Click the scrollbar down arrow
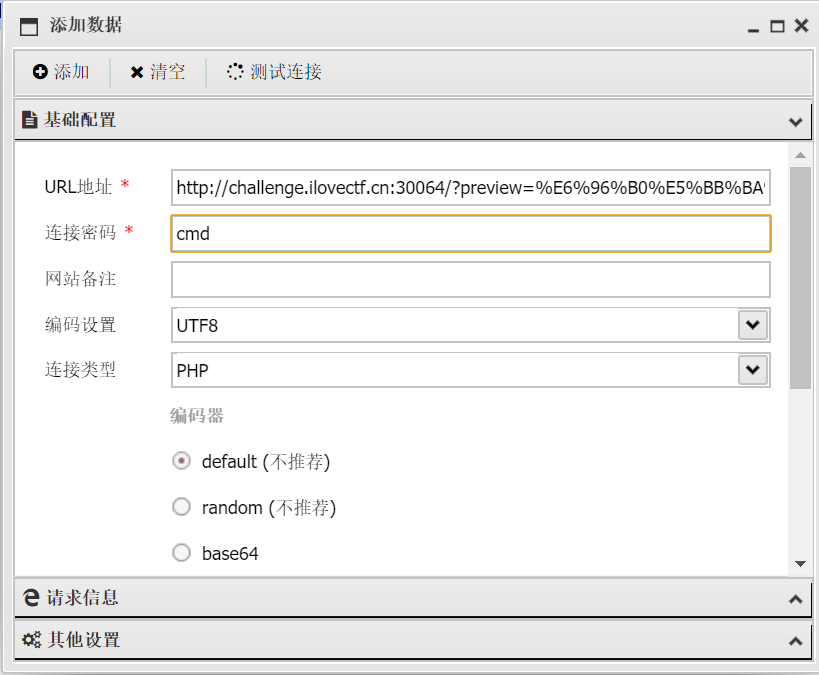Viewport: 819px width, 675px height. [x=800, y=564]
